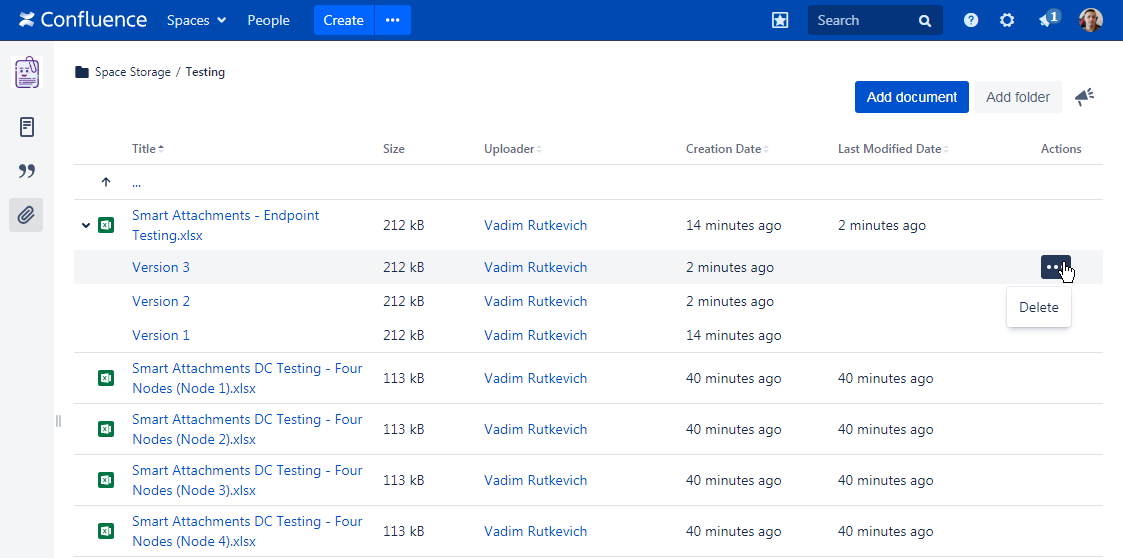Screen dimensions: 1123x558
Task: Choose Delete from the version actions menu
Action: 1038,308
